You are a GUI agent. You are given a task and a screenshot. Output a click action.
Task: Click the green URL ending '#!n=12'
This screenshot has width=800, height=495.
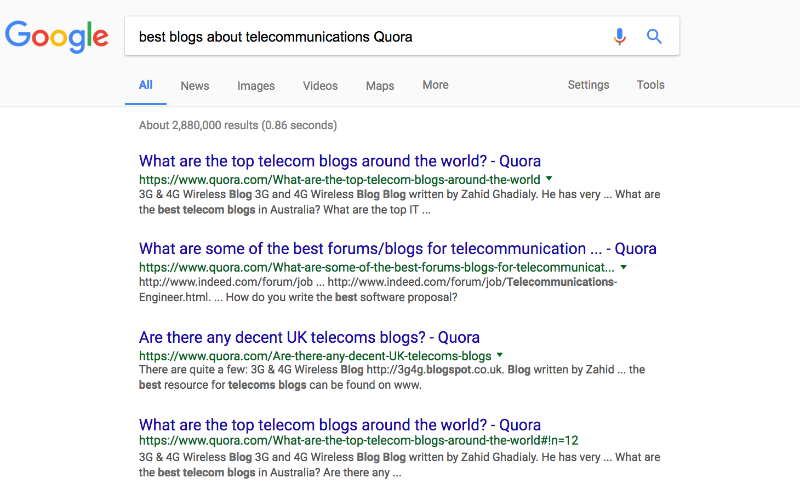click(x=359, y=440)
